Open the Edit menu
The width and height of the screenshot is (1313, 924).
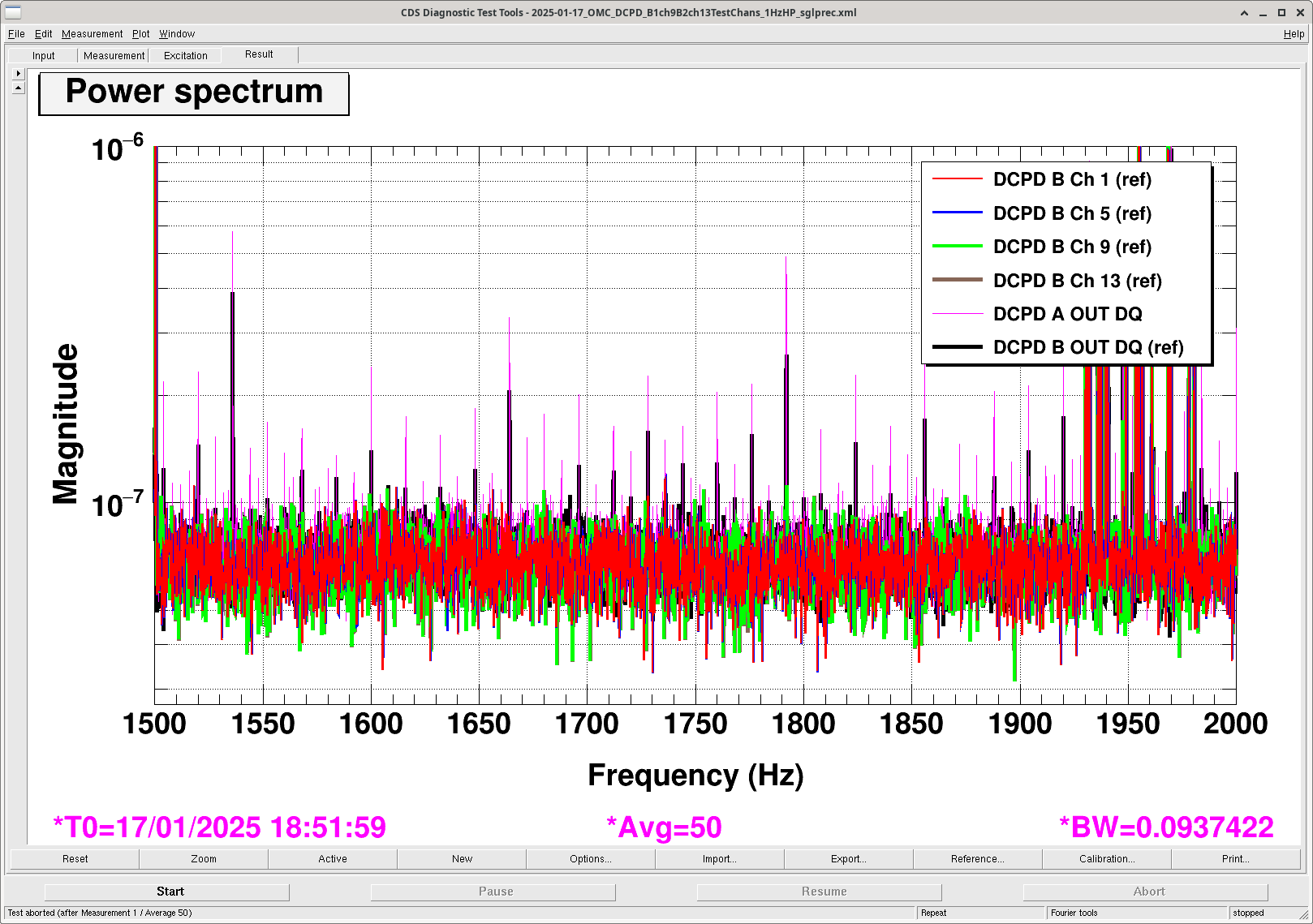pyautogui.click(x=43, y=34)
